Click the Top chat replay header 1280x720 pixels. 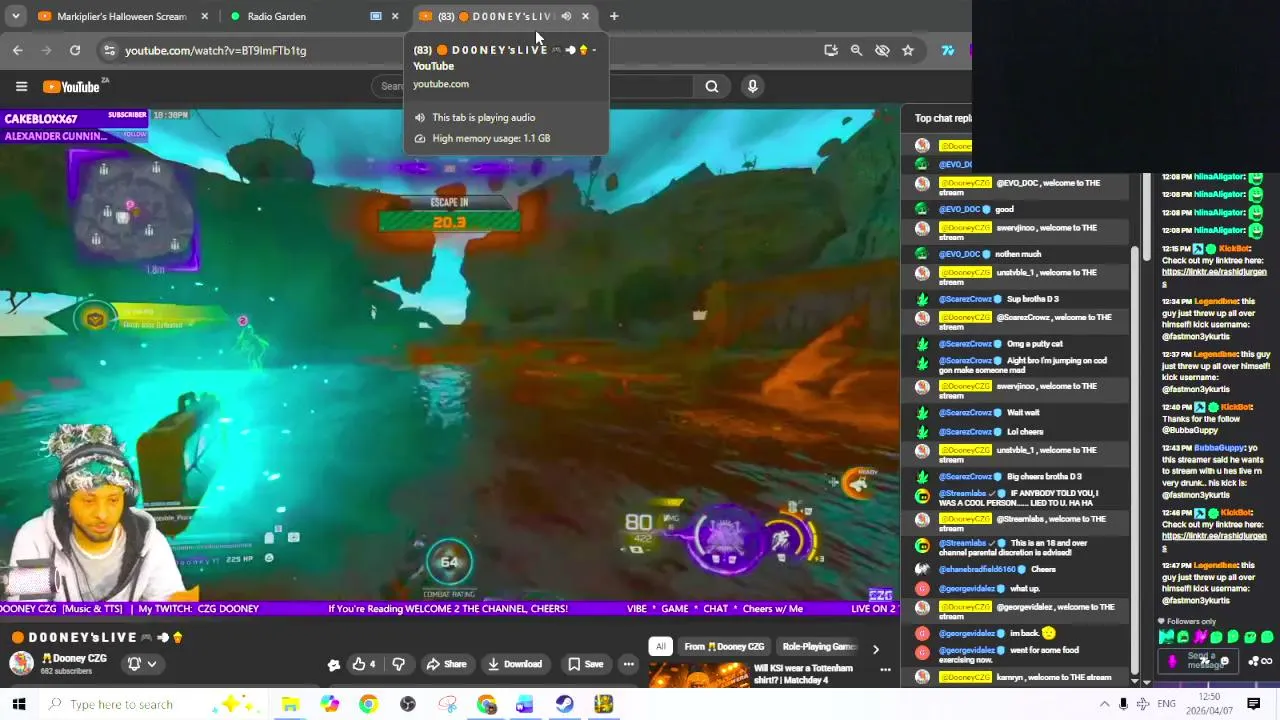(942, 118)
